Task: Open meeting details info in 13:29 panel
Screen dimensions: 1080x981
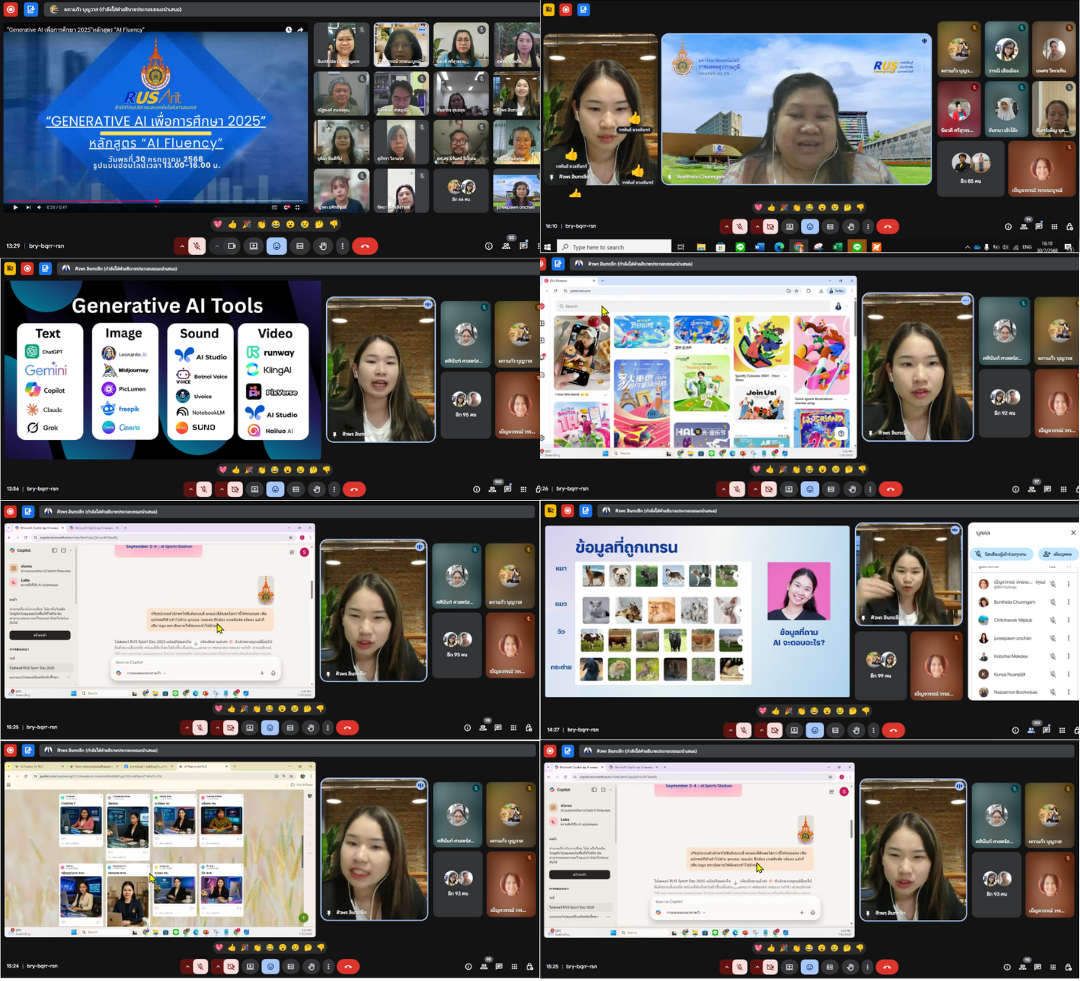Action: (x=488, y=246)
